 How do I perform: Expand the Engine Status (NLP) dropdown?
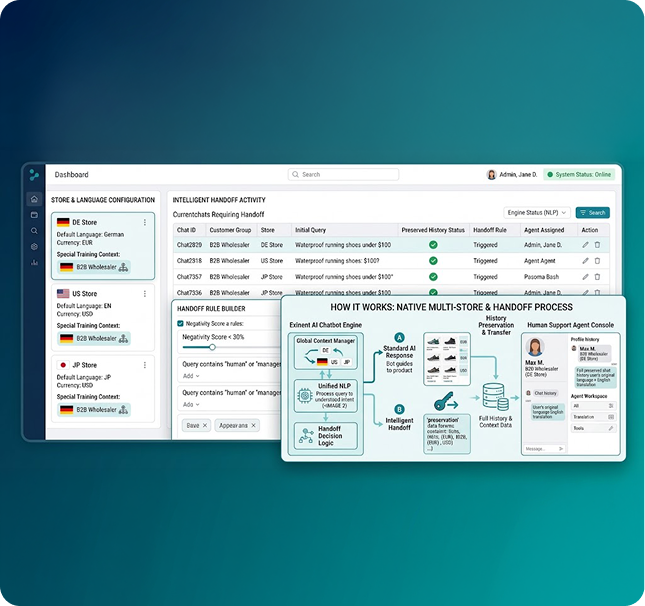tap(537, 213)
